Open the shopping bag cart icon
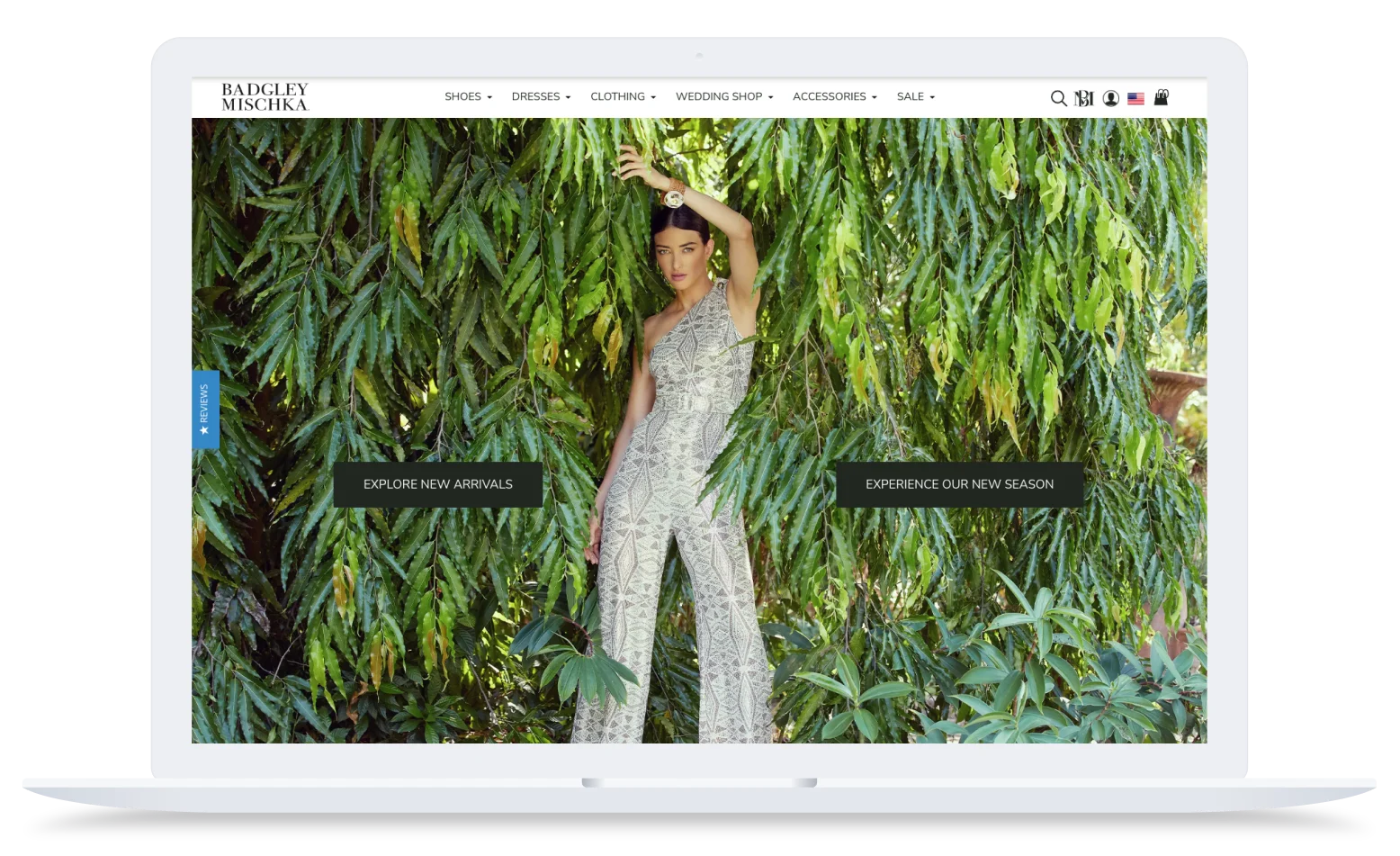 pos(1162,97)
